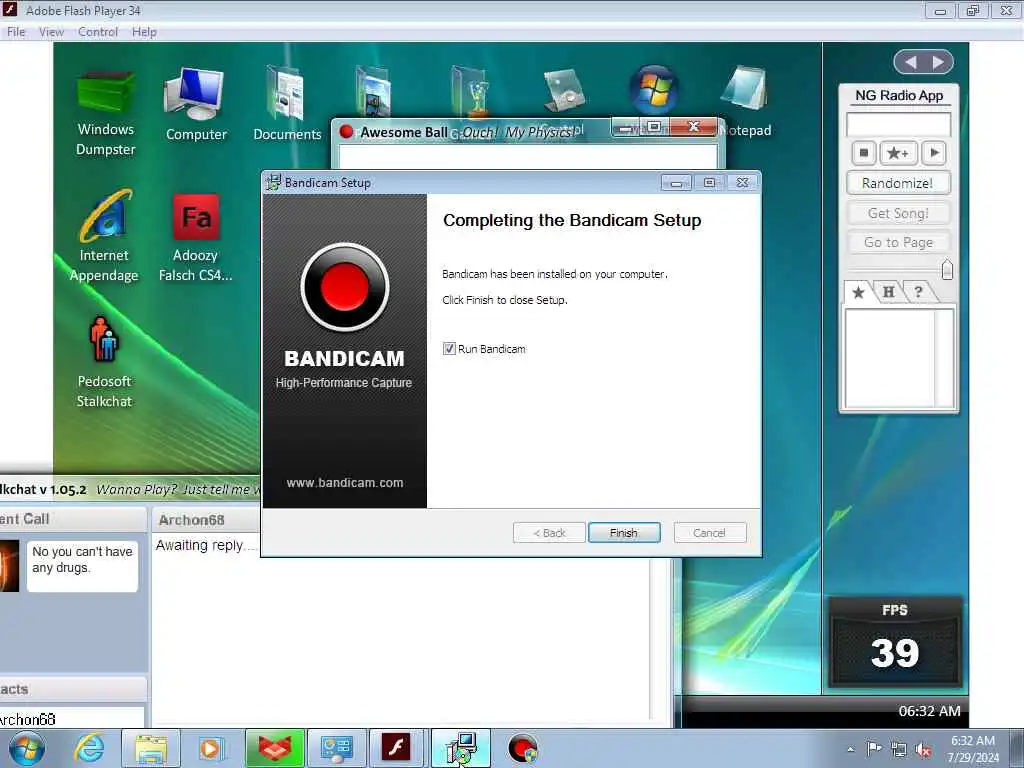Click Cancel in Bandicam Setup

coord(709,533)
